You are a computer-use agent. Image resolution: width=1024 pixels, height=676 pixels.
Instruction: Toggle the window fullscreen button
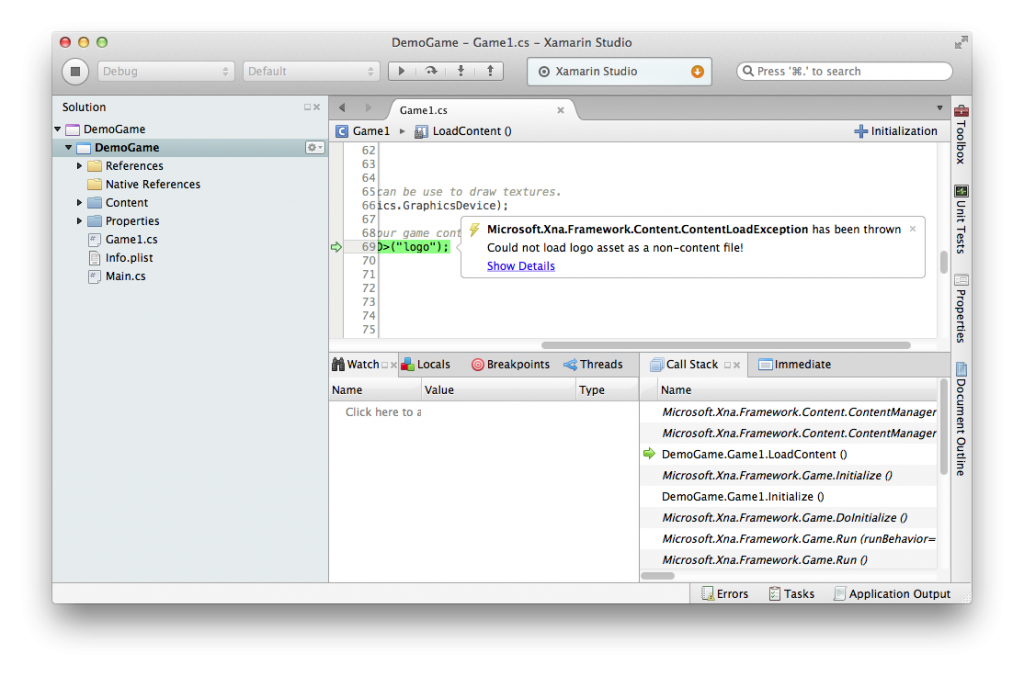(960, 42)
